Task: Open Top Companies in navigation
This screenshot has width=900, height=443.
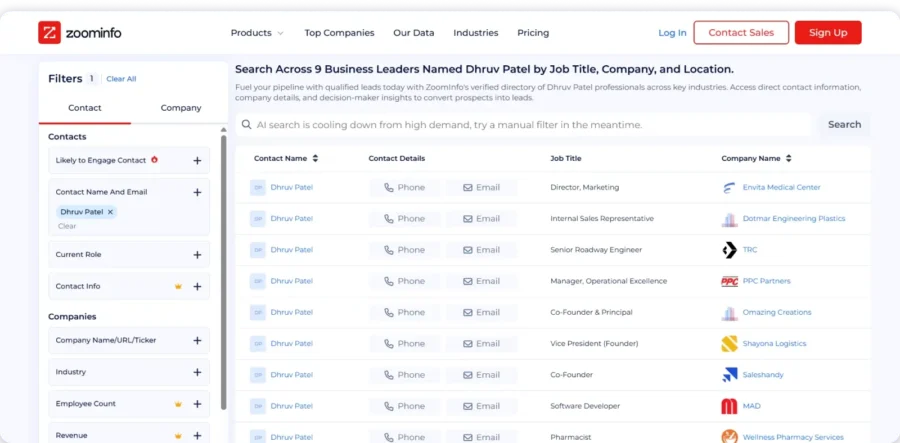Action: point(339,33)
